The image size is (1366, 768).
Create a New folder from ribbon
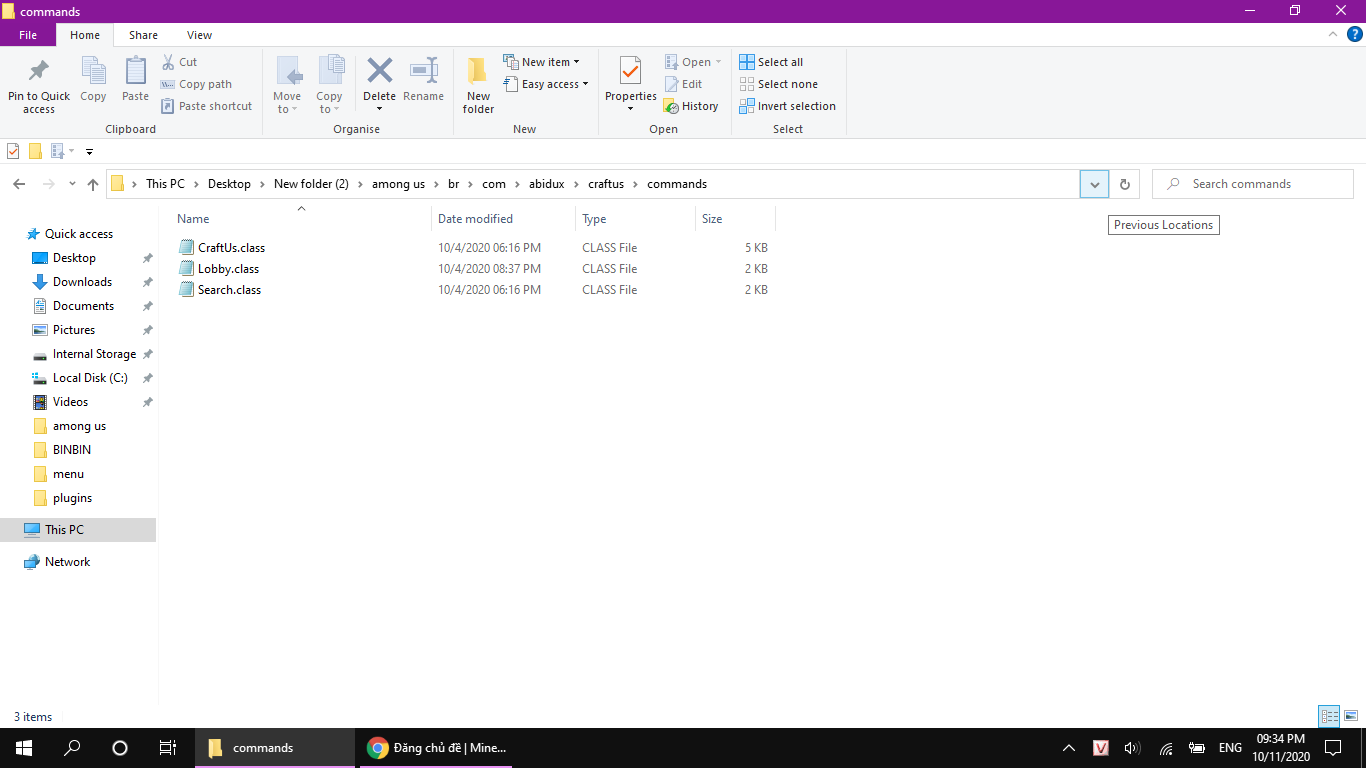point(478,84)
